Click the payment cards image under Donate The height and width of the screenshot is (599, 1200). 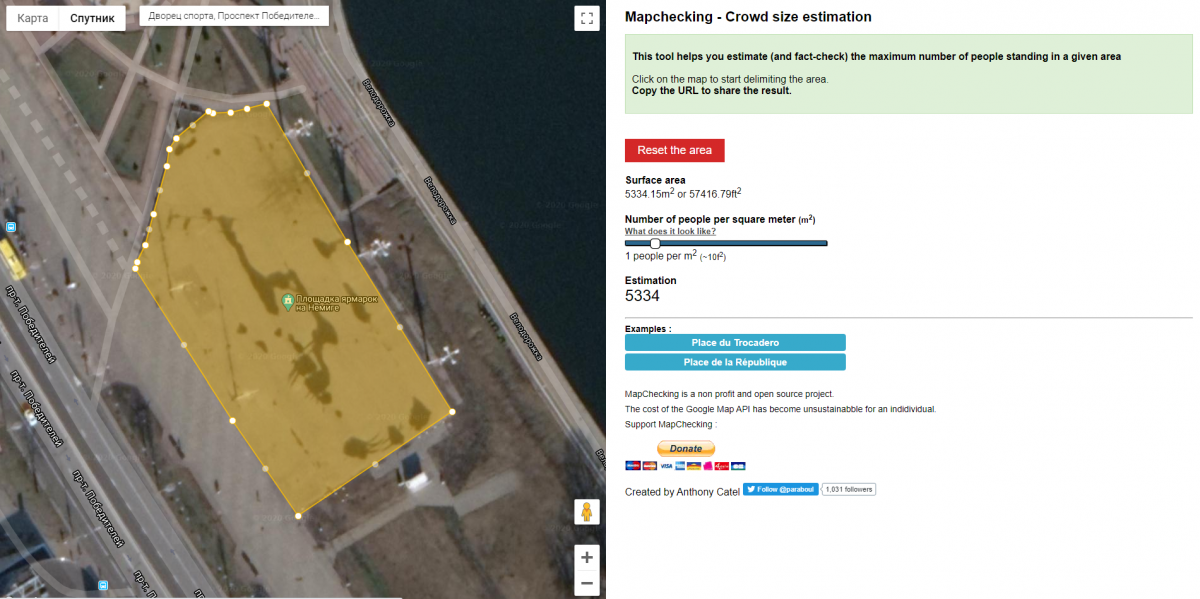[x=686, y=465]
